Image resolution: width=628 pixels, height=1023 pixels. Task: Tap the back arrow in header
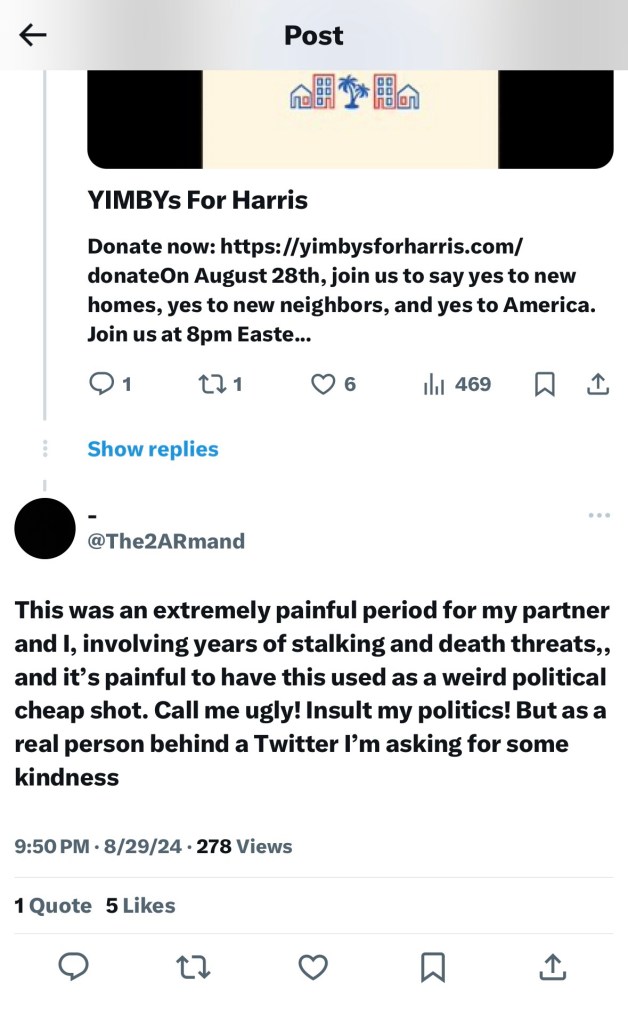(33, 35)
